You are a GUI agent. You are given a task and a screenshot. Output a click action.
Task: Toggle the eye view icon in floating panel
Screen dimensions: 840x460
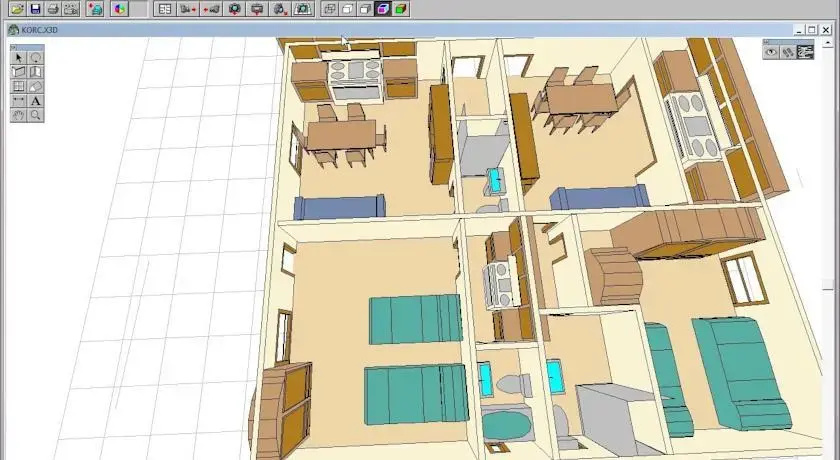771,52
